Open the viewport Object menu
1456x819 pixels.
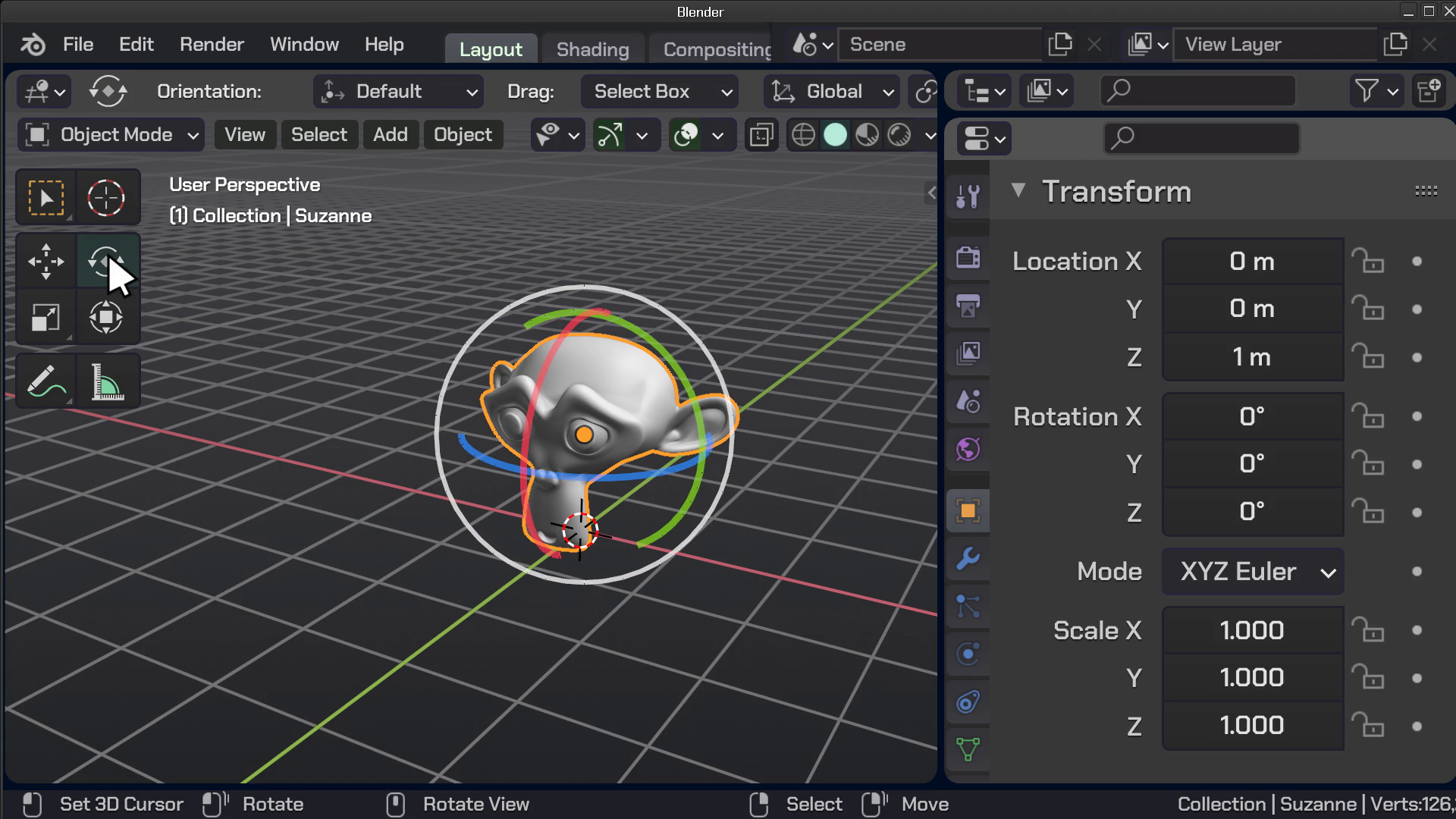click(x=463, y=135)
